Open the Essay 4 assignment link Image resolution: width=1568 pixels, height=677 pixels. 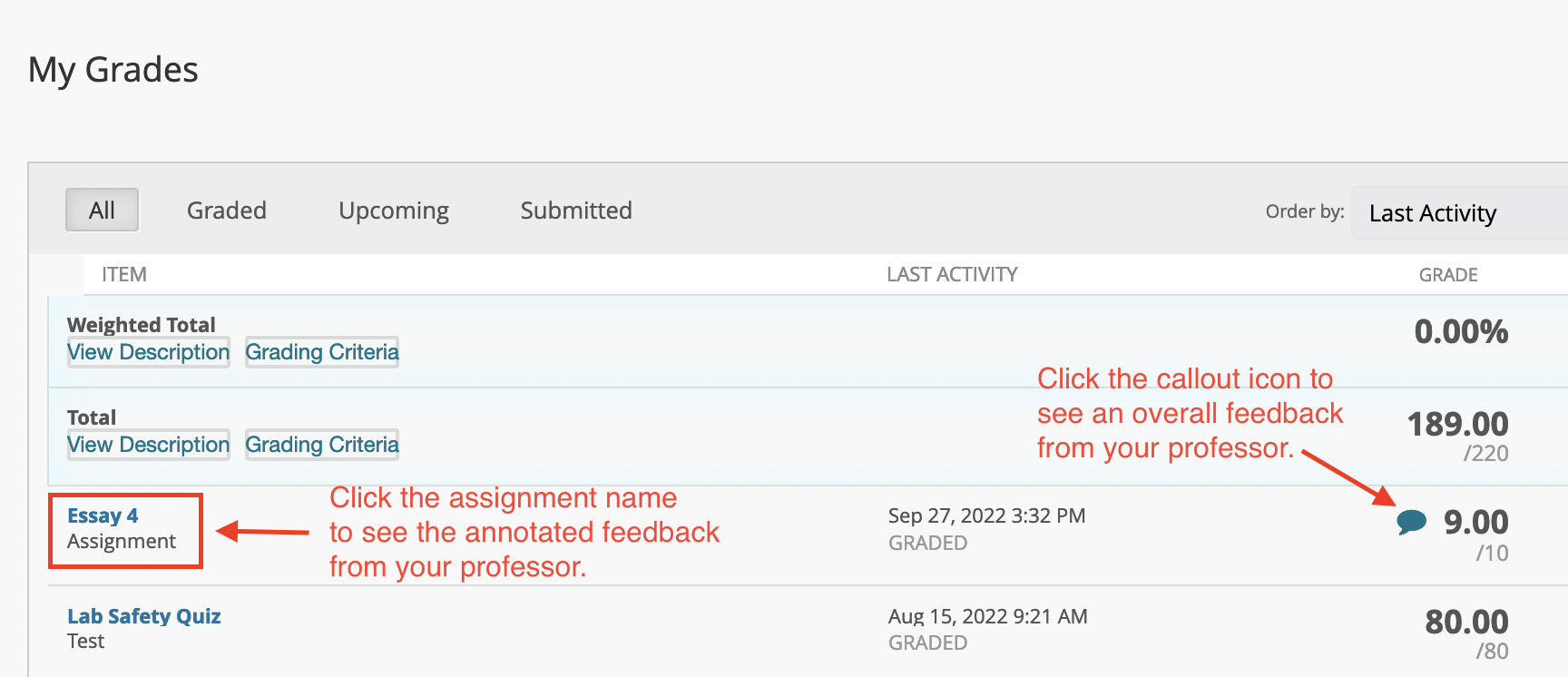pos(103,515)
